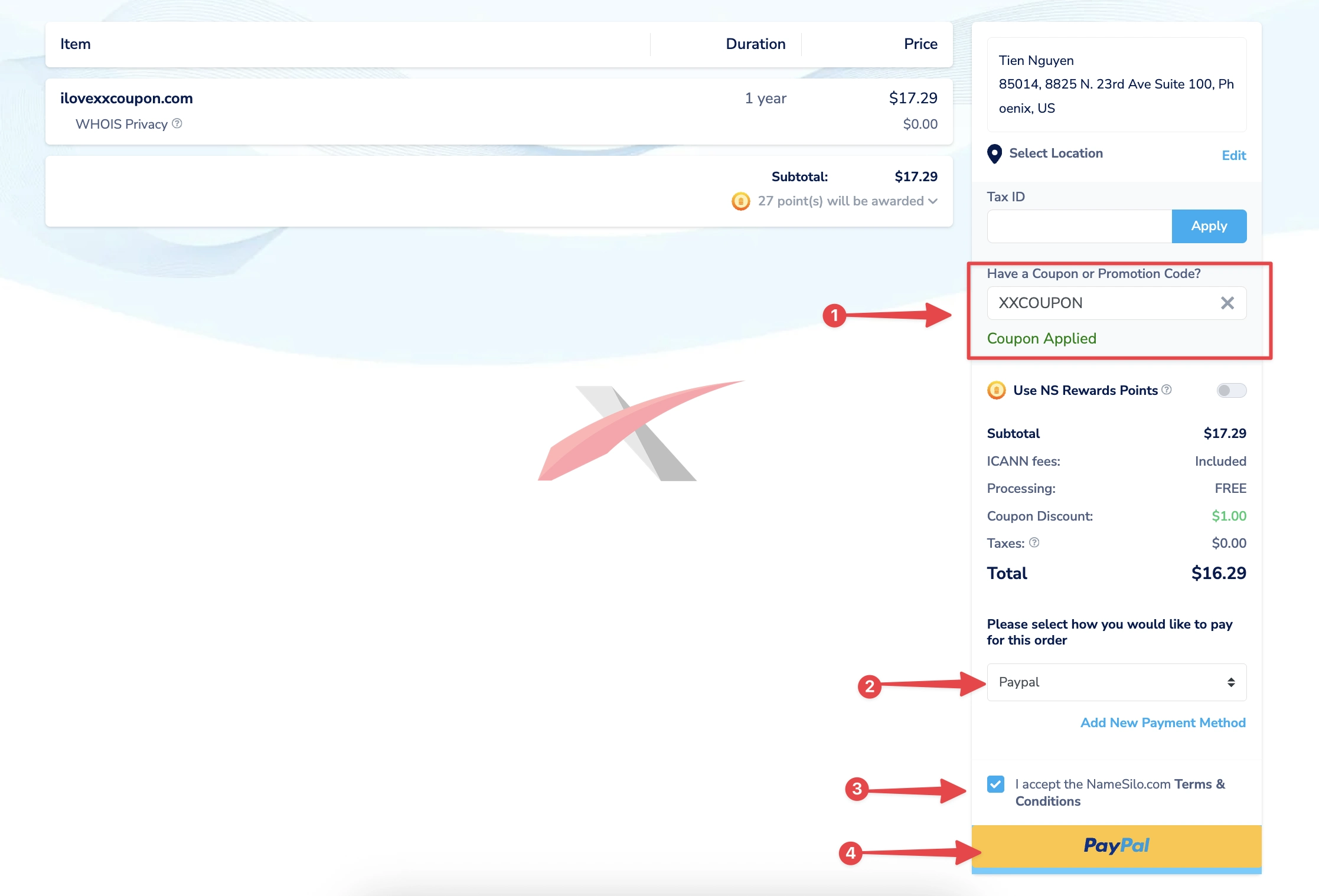Screen dimensions: 1319x896
Task: Click the coupon code input field
Action: coord(1116,303)
